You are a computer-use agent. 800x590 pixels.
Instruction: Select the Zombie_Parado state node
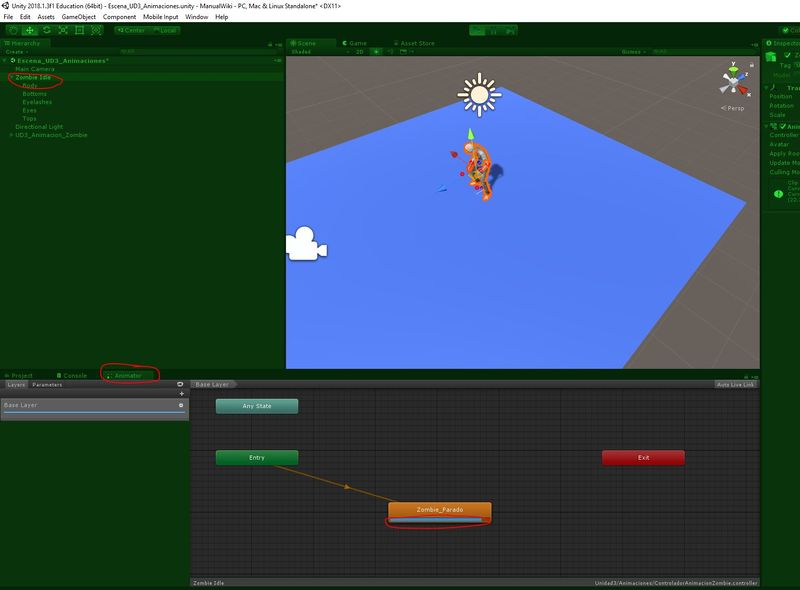pyautogui.click(x=440, y=512)
